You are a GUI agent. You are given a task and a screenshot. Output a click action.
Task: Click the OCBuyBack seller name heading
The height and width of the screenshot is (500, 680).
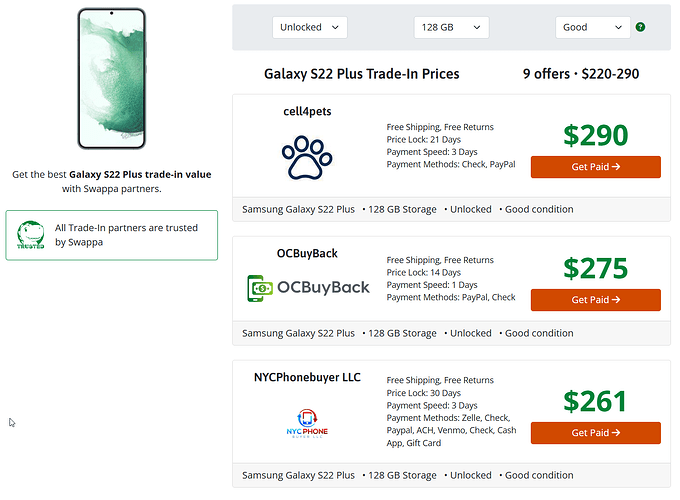[x=307, y=253]
